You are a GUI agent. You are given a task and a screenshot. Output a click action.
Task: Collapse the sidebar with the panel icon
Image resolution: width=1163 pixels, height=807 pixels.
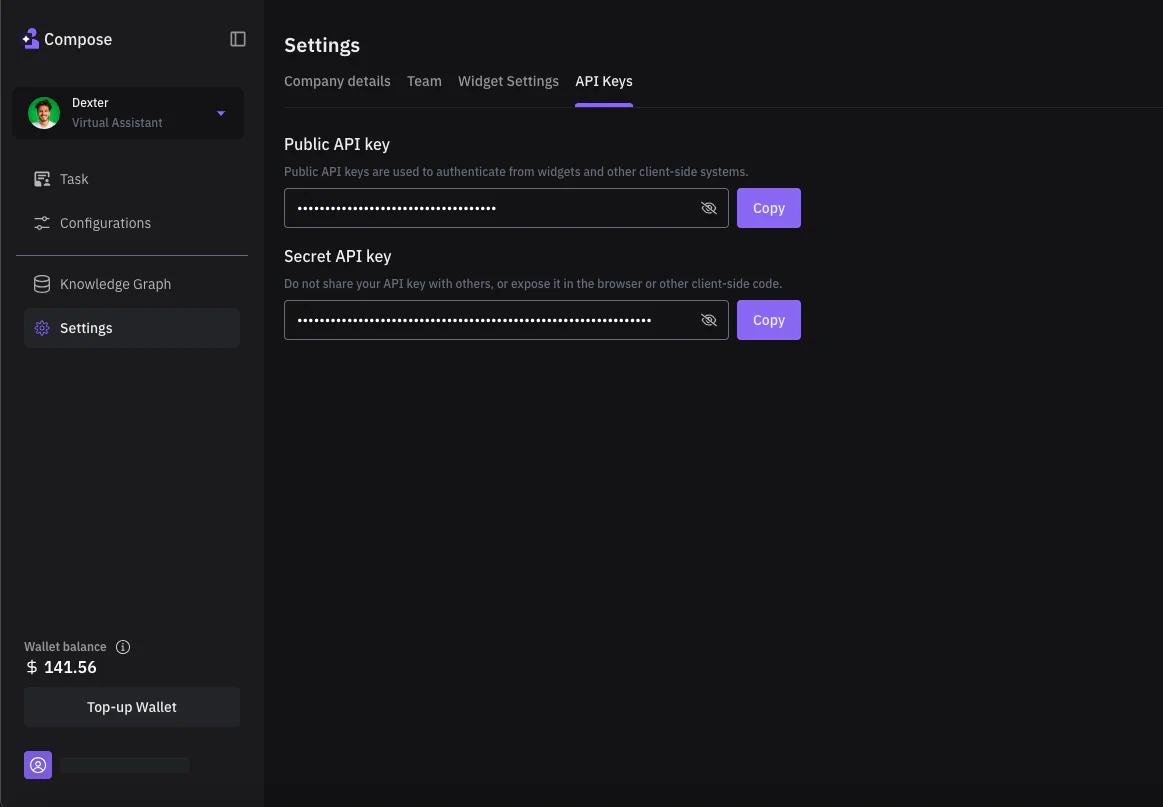pos(238,39)
